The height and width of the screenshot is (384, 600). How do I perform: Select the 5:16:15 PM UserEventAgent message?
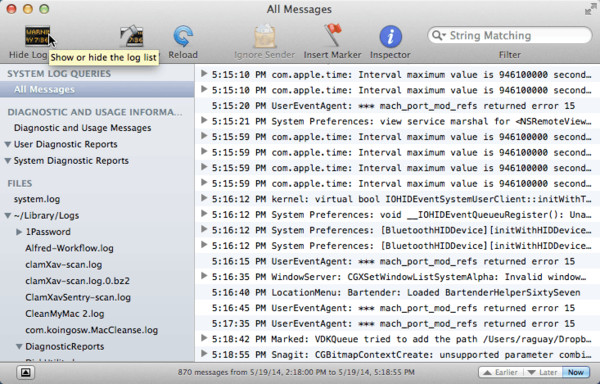(x=397, y=262)
